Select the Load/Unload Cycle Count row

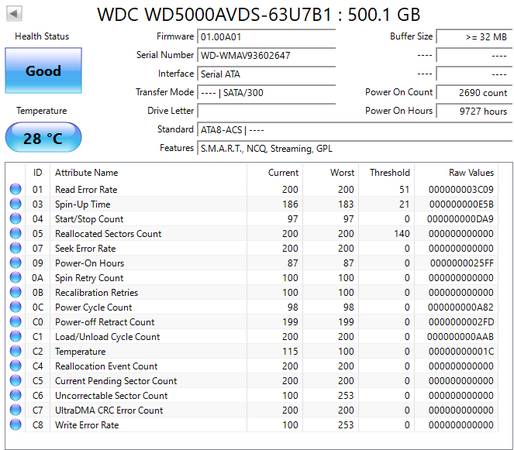coord(252,336)
